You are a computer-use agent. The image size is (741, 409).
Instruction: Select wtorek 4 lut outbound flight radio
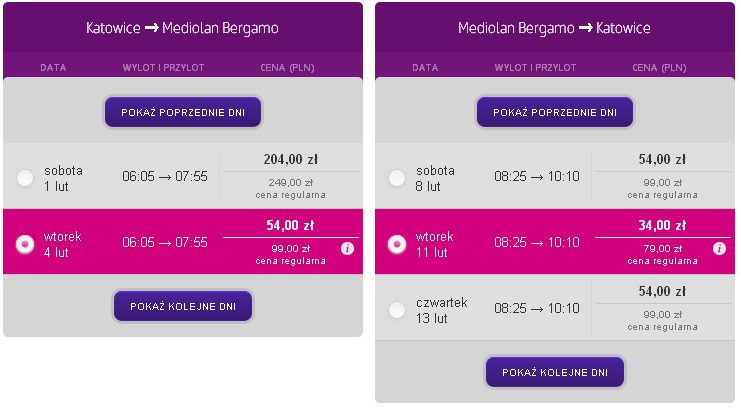25,244
